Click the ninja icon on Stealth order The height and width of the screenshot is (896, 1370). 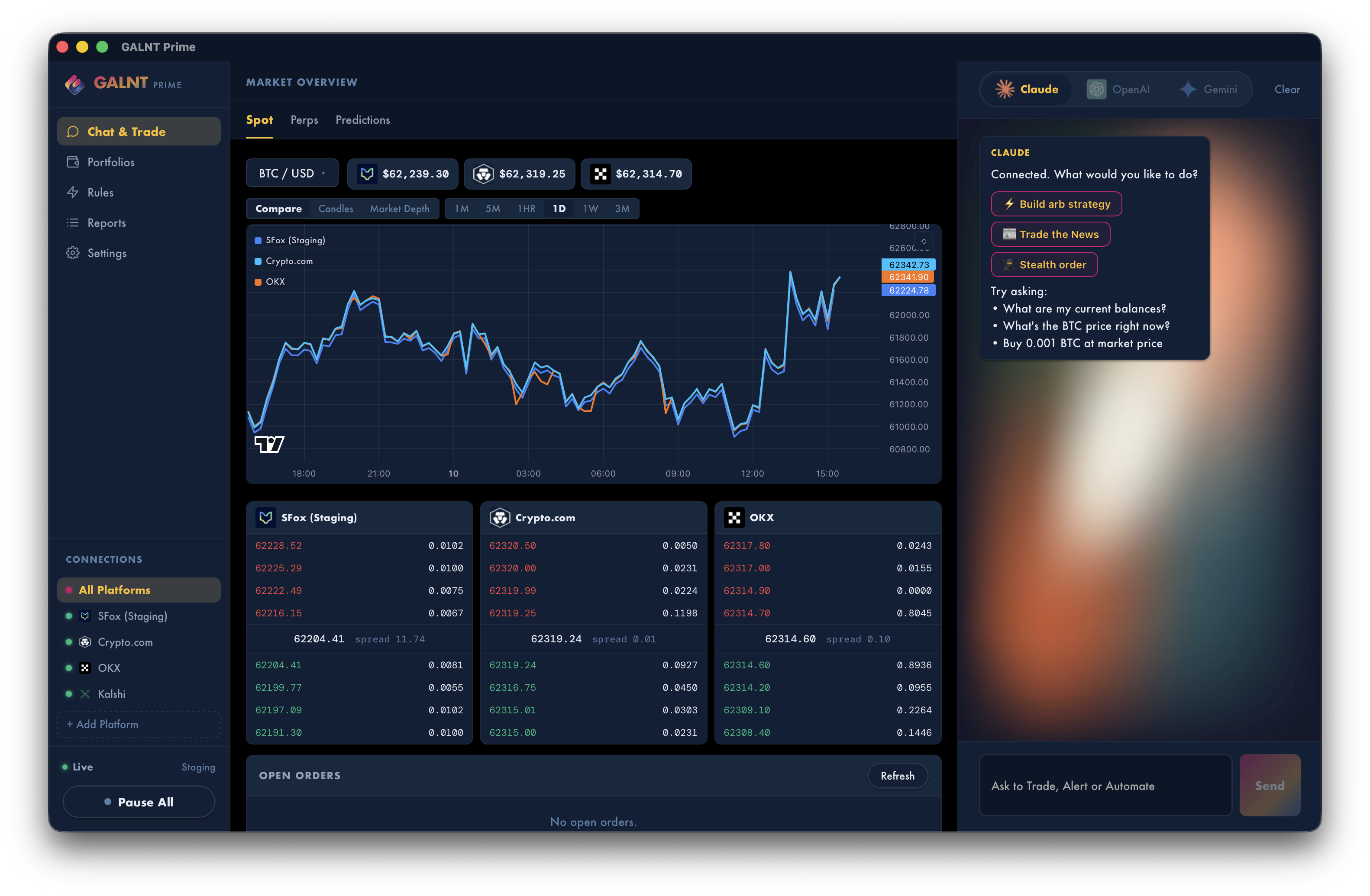click(1009, 265)
